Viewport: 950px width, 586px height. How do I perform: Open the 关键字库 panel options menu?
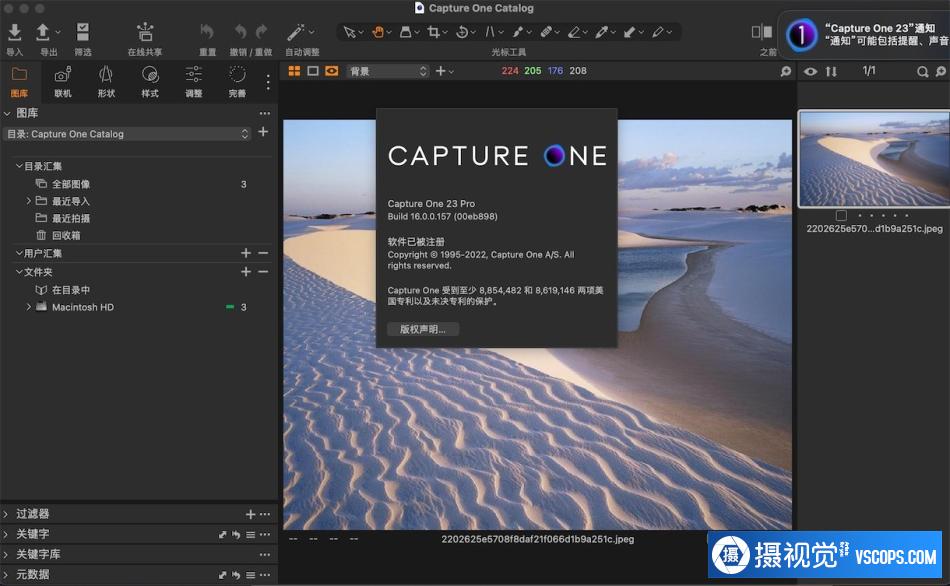click(265, 554)
